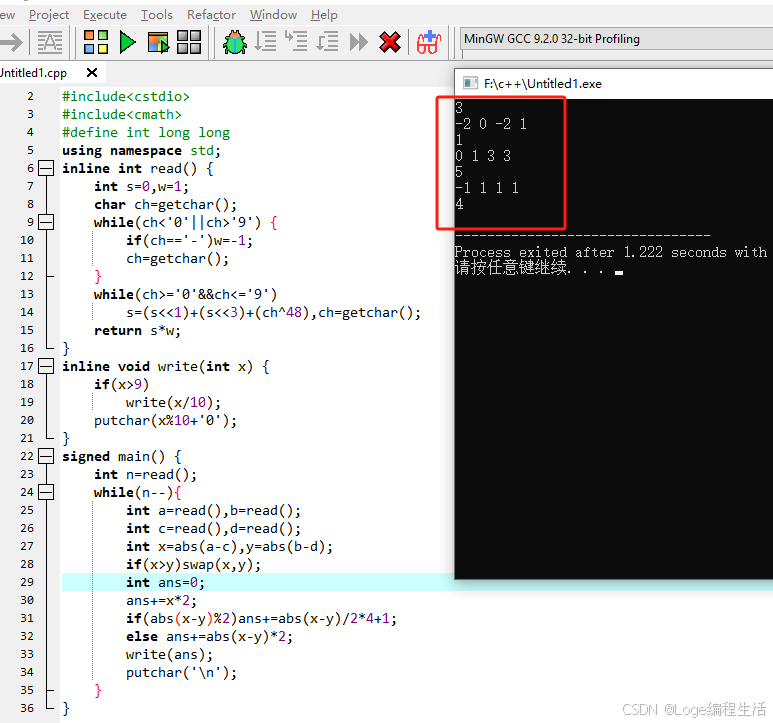Open the Help menu
Screen dimensions: 773x723
324,15
